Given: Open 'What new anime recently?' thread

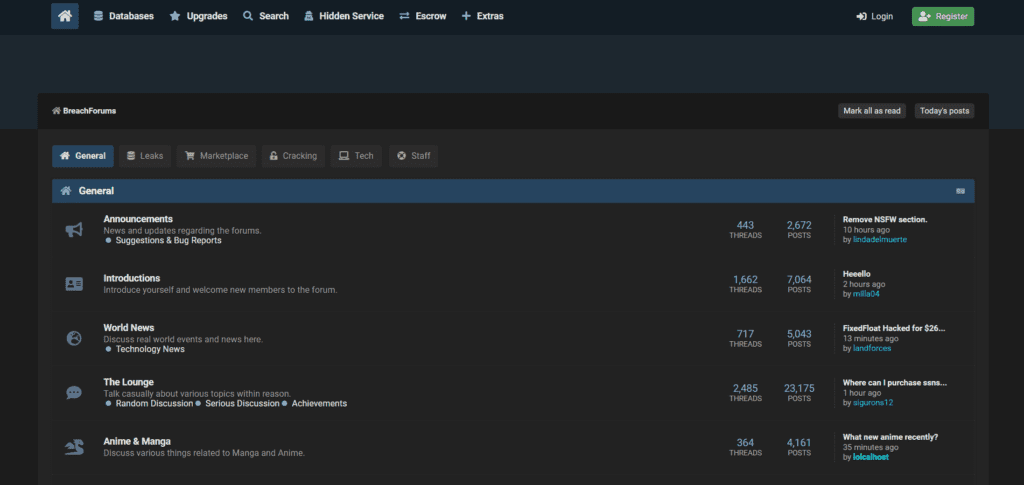Looking at the screenshot, I should pos(890,437).
